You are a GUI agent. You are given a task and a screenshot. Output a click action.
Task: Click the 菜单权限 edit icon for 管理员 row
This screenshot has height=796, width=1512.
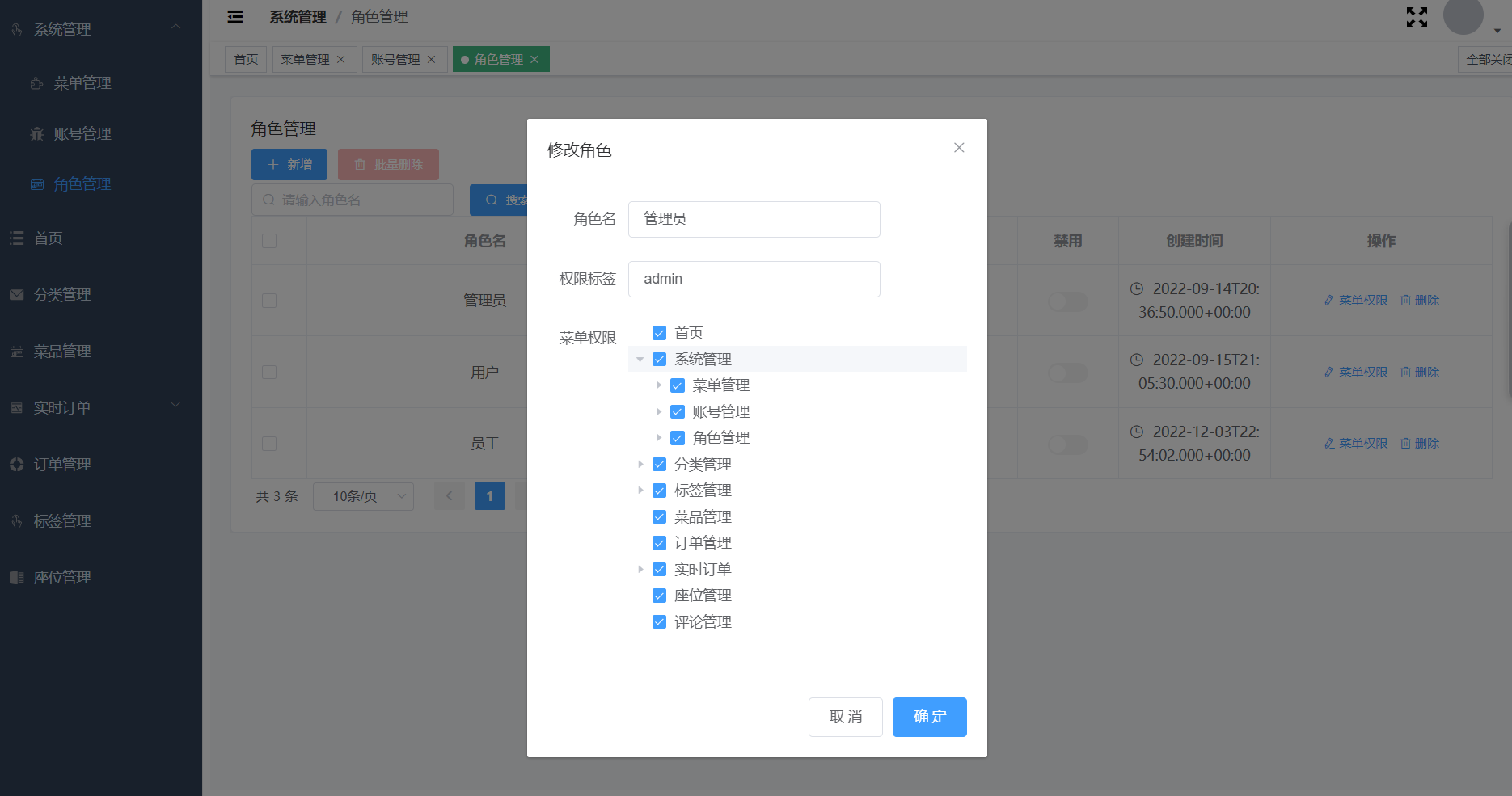tap(1329, 301)
